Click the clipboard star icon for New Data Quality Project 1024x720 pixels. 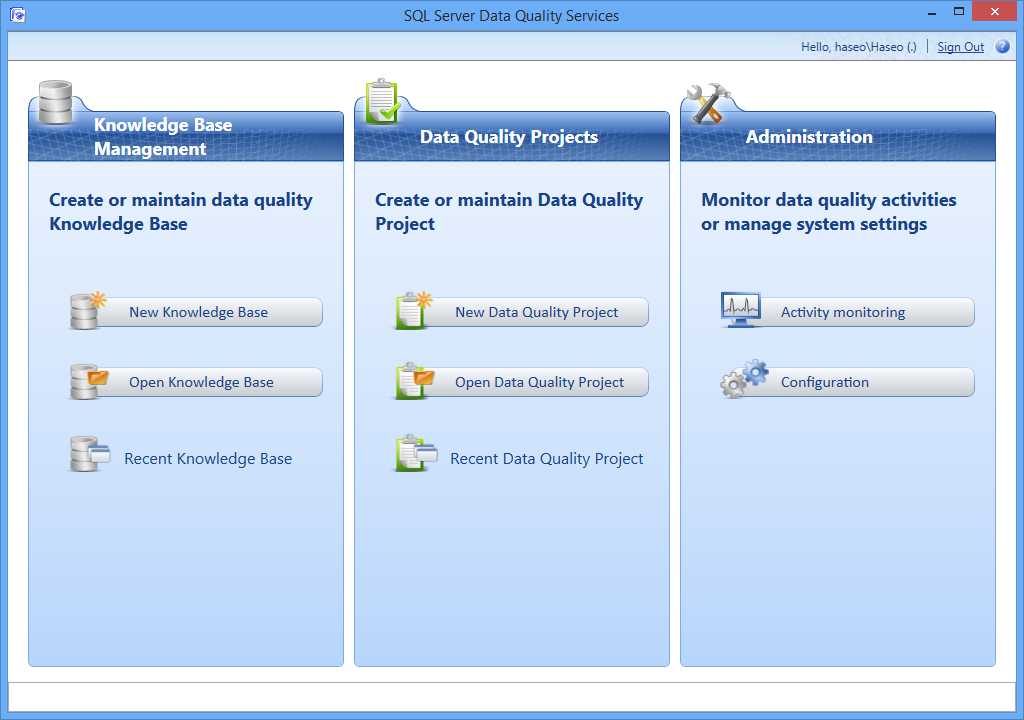tap(414, 310)
